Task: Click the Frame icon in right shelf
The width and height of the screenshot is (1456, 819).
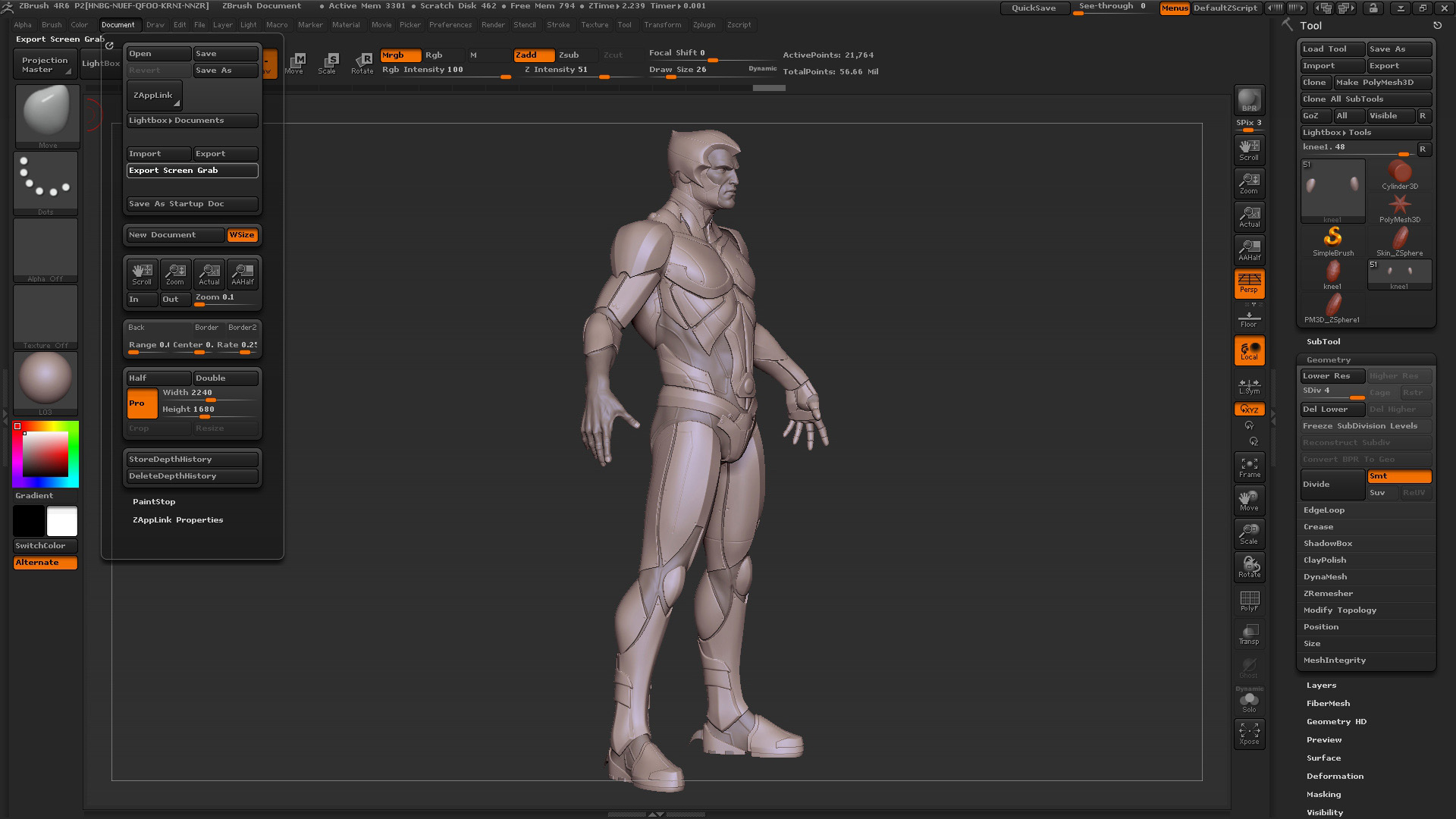Action: coord(1249,467)
